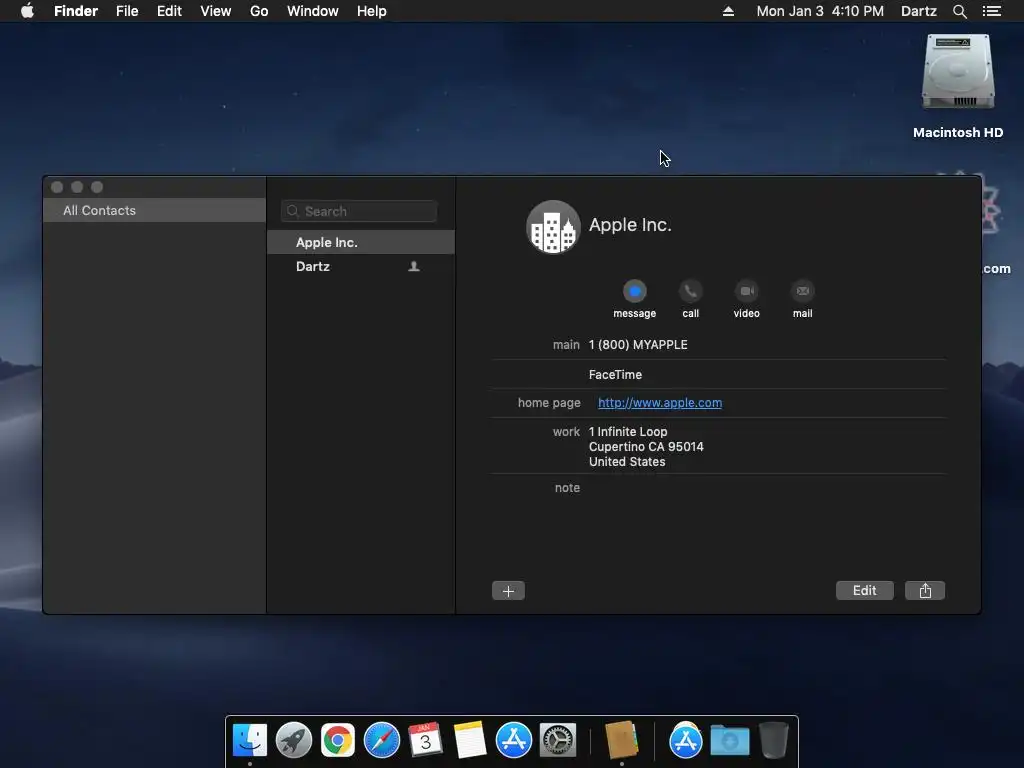1024x768 pixels.
Task: Click the 'me' card icon next to Dartz
Action: (x=413, y=266)
